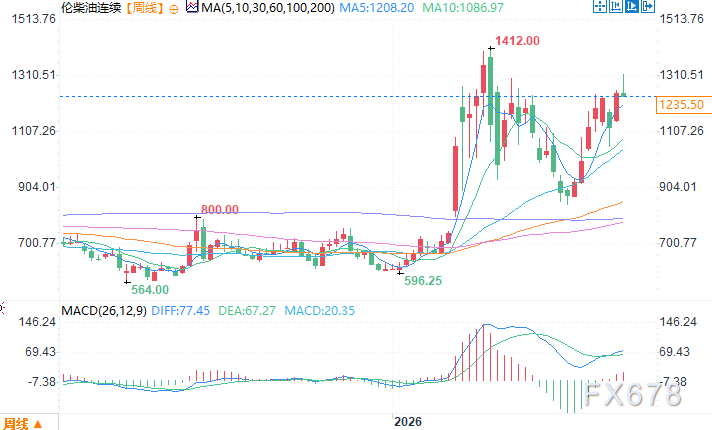Click the 1412.00 high price label
This screenshot has width=712, height=430.
point(518,41)
